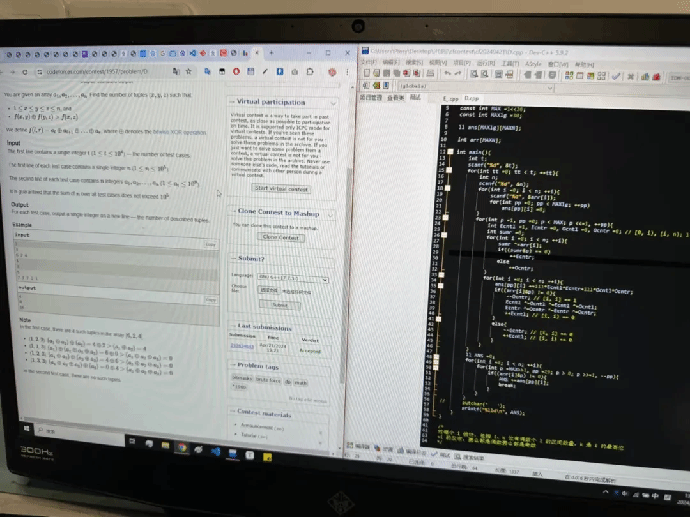690x518 pixels.
Task: Click the red circular extension icon in Chrome
Action: (x=236, y=71)
